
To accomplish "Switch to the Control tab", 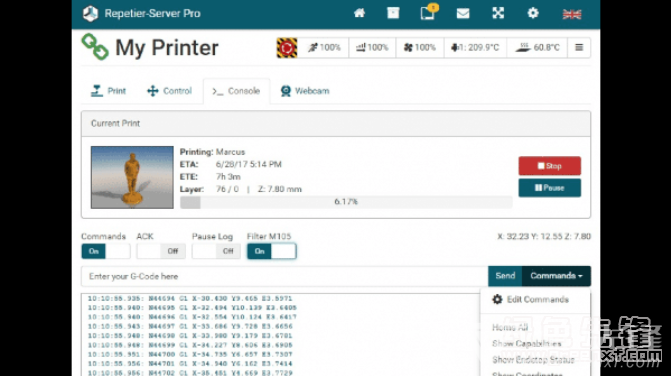I will click(x=169, y=91).
